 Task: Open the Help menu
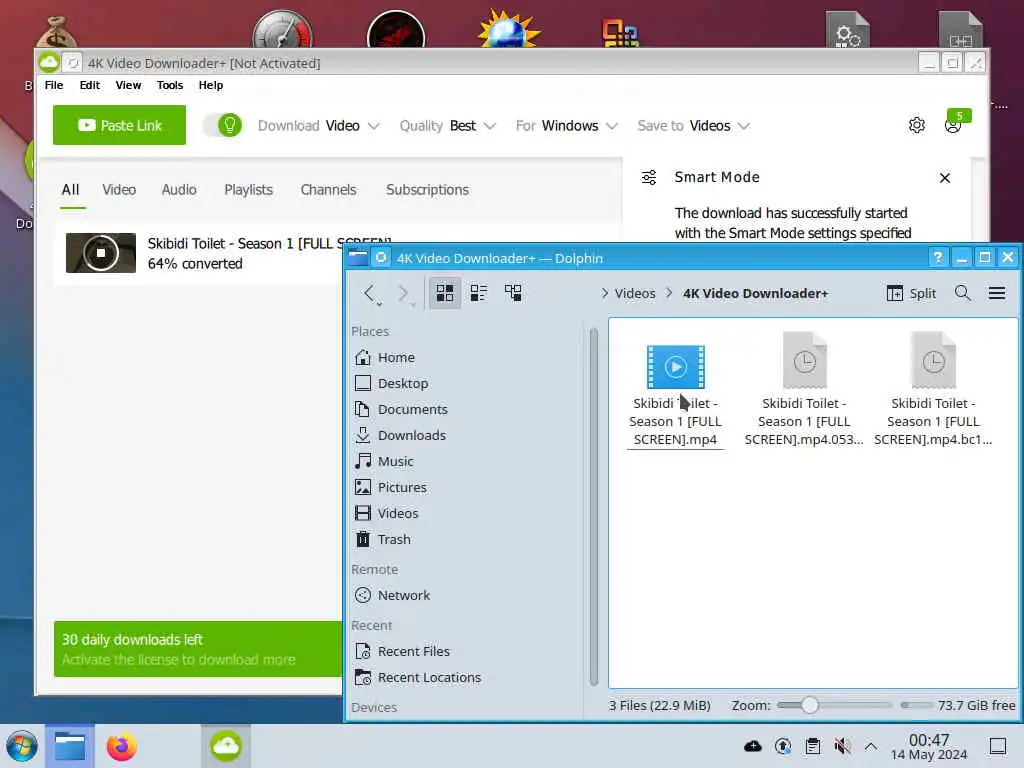click(x=210, y=85)
